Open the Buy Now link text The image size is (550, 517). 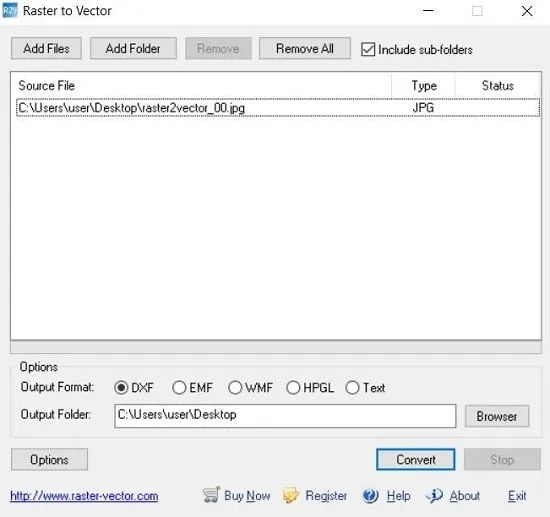[x=247, y=496]
